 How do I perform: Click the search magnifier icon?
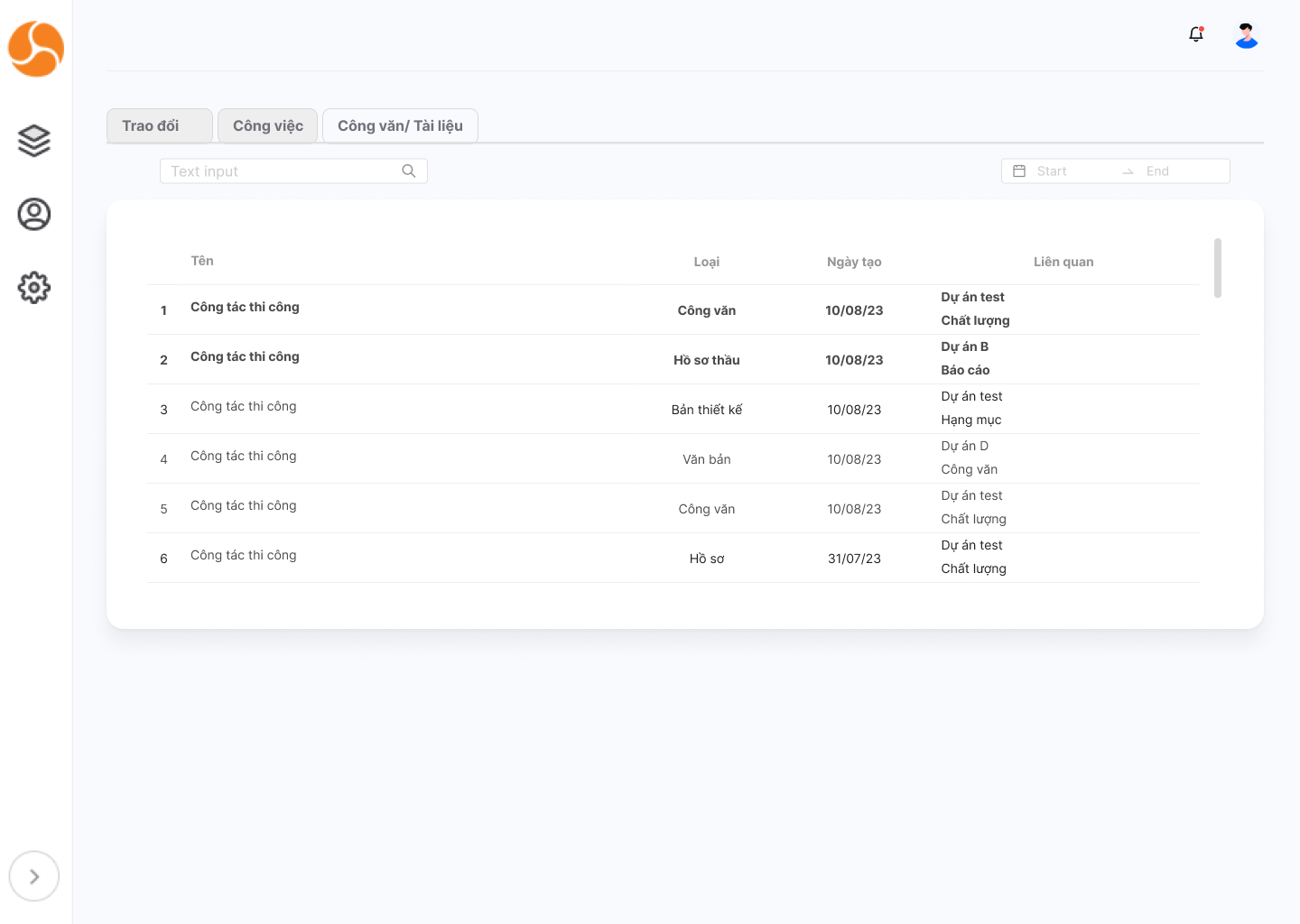(409, 171)
